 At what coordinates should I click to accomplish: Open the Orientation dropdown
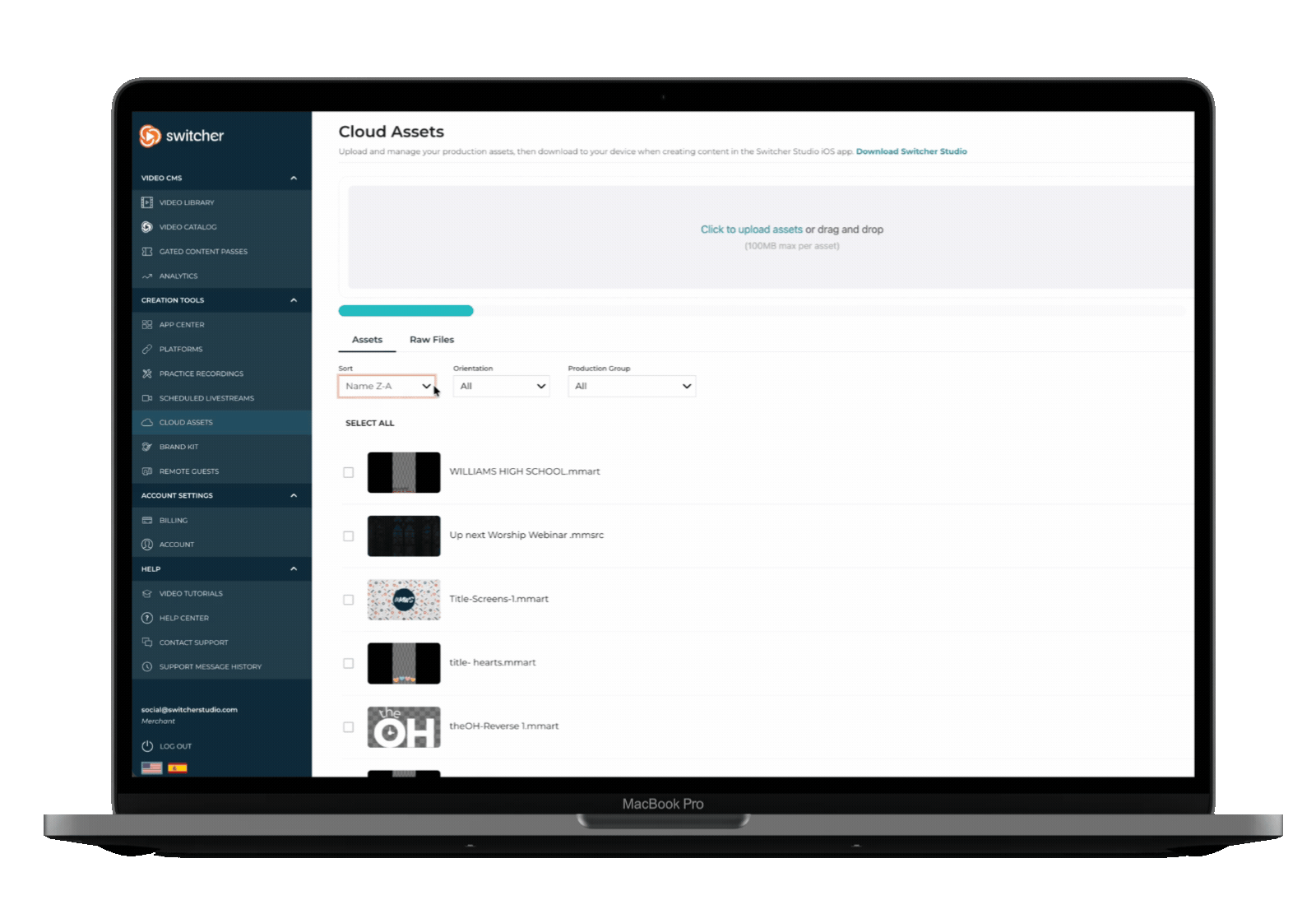(502, 387)
